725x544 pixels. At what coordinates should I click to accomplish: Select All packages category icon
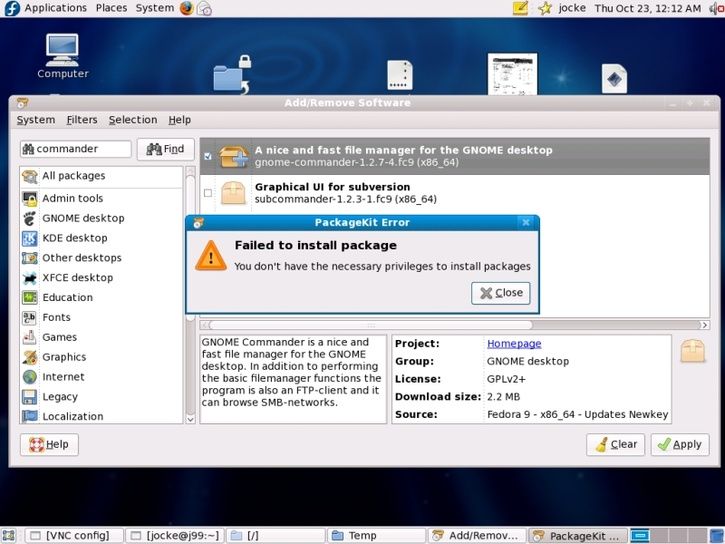(30, 176)
